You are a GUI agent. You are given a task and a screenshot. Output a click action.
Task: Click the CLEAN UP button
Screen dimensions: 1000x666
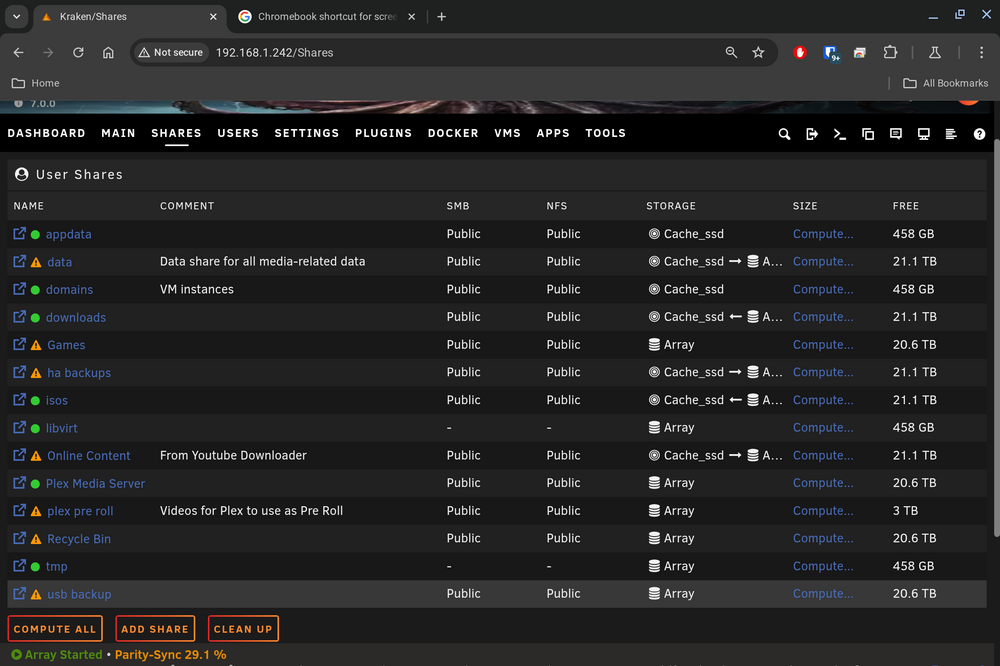click(243, 629)
